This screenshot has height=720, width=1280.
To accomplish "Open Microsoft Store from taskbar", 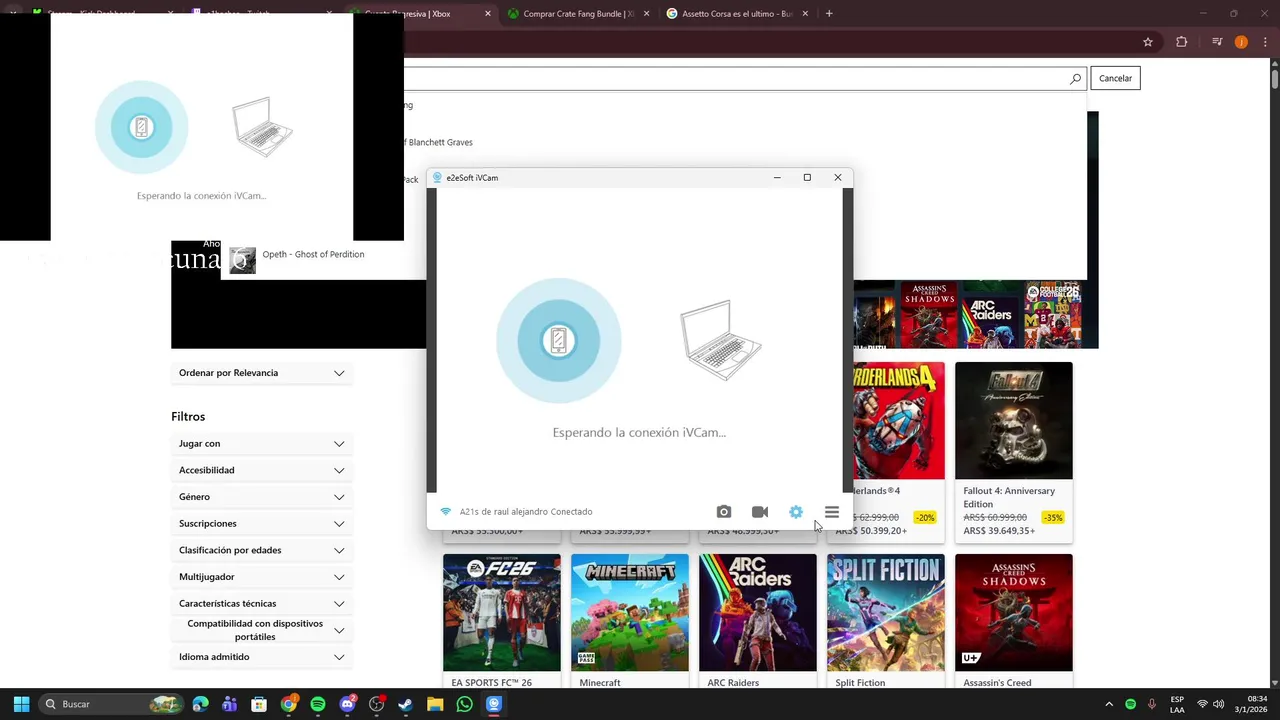I will (x=259, y=704).
